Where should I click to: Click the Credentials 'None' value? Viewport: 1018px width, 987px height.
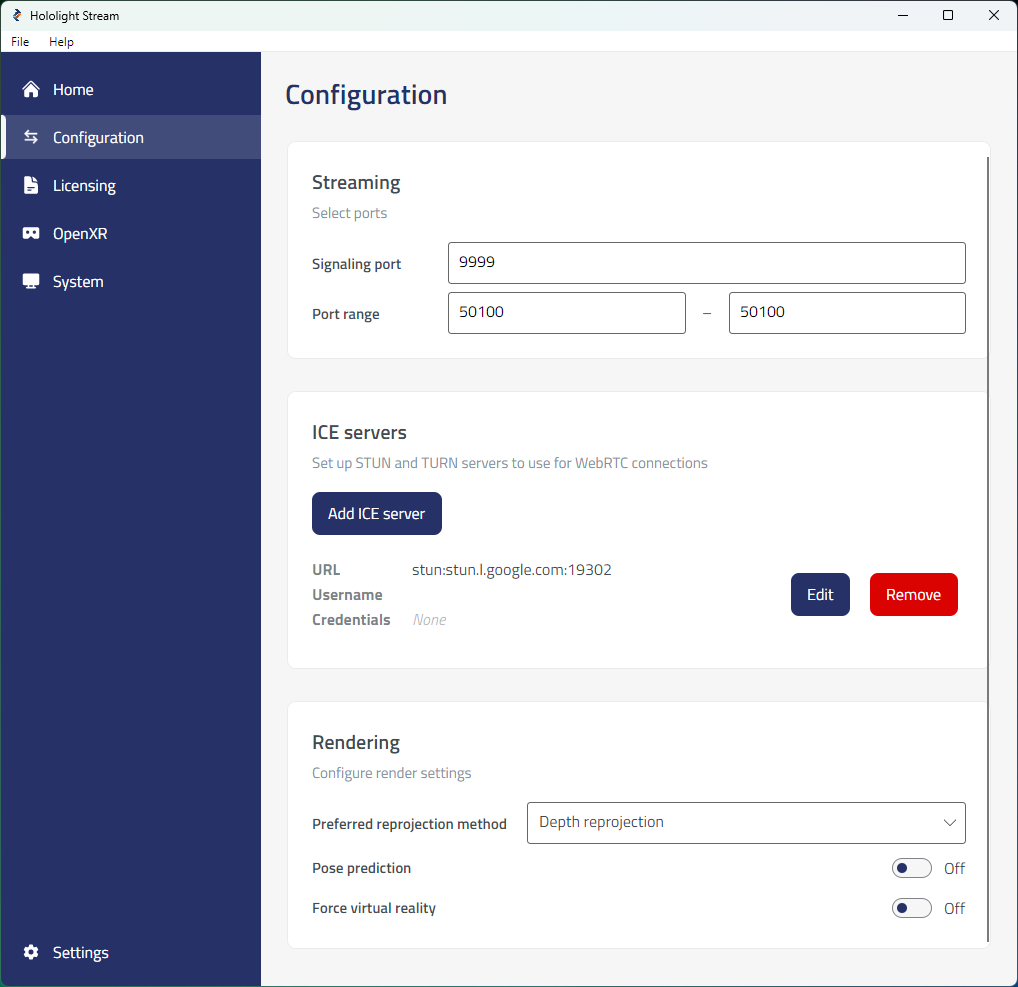coord(429,619)
